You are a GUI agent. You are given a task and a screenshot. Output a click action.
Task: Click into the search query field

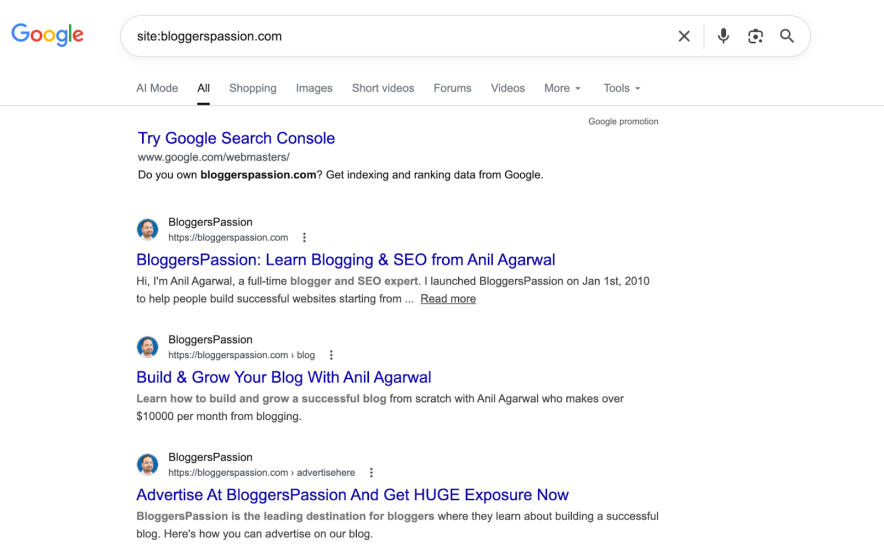(x=400, y=36)
